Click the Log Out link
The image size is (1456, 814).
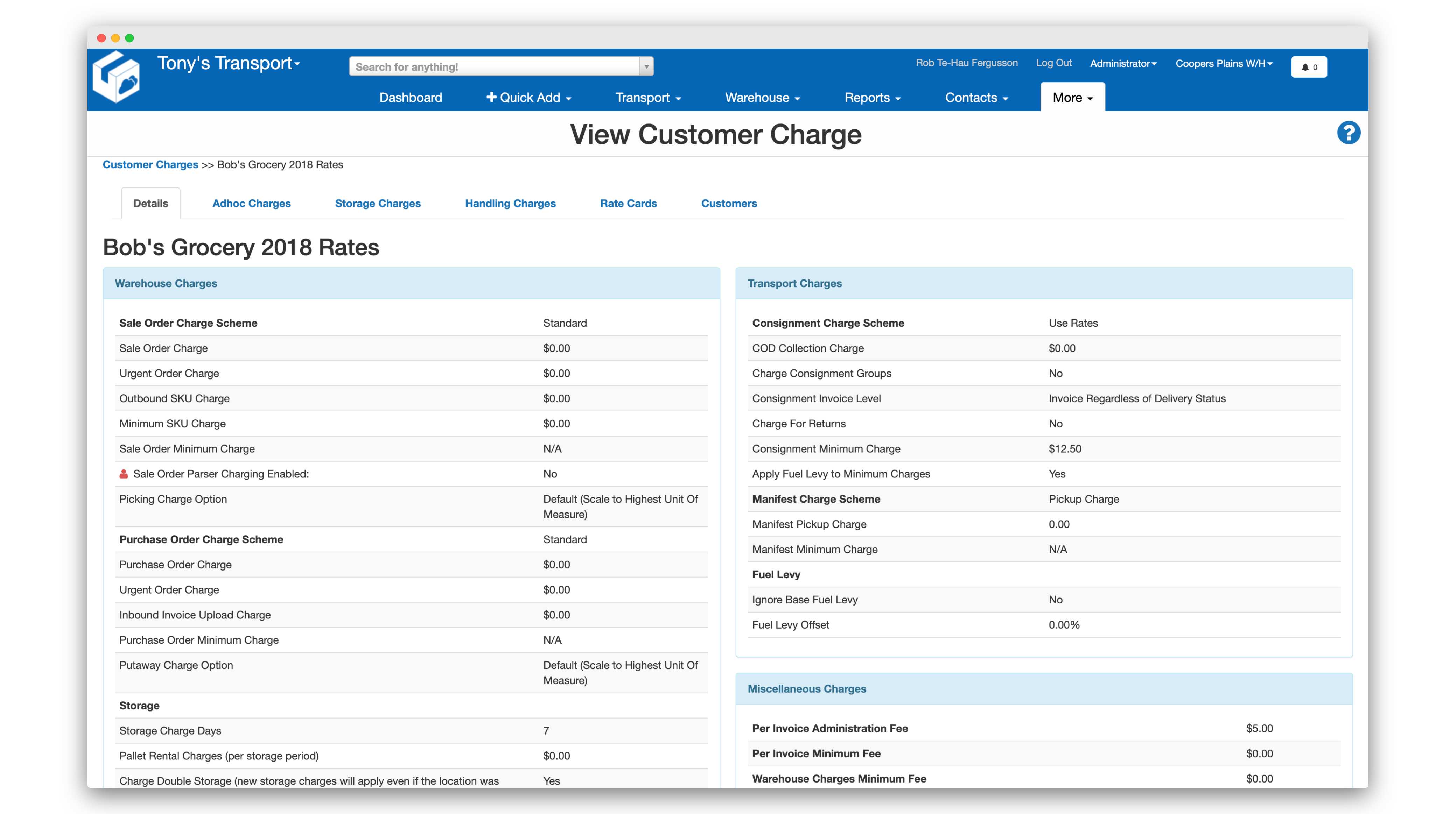click(1053, 63)
